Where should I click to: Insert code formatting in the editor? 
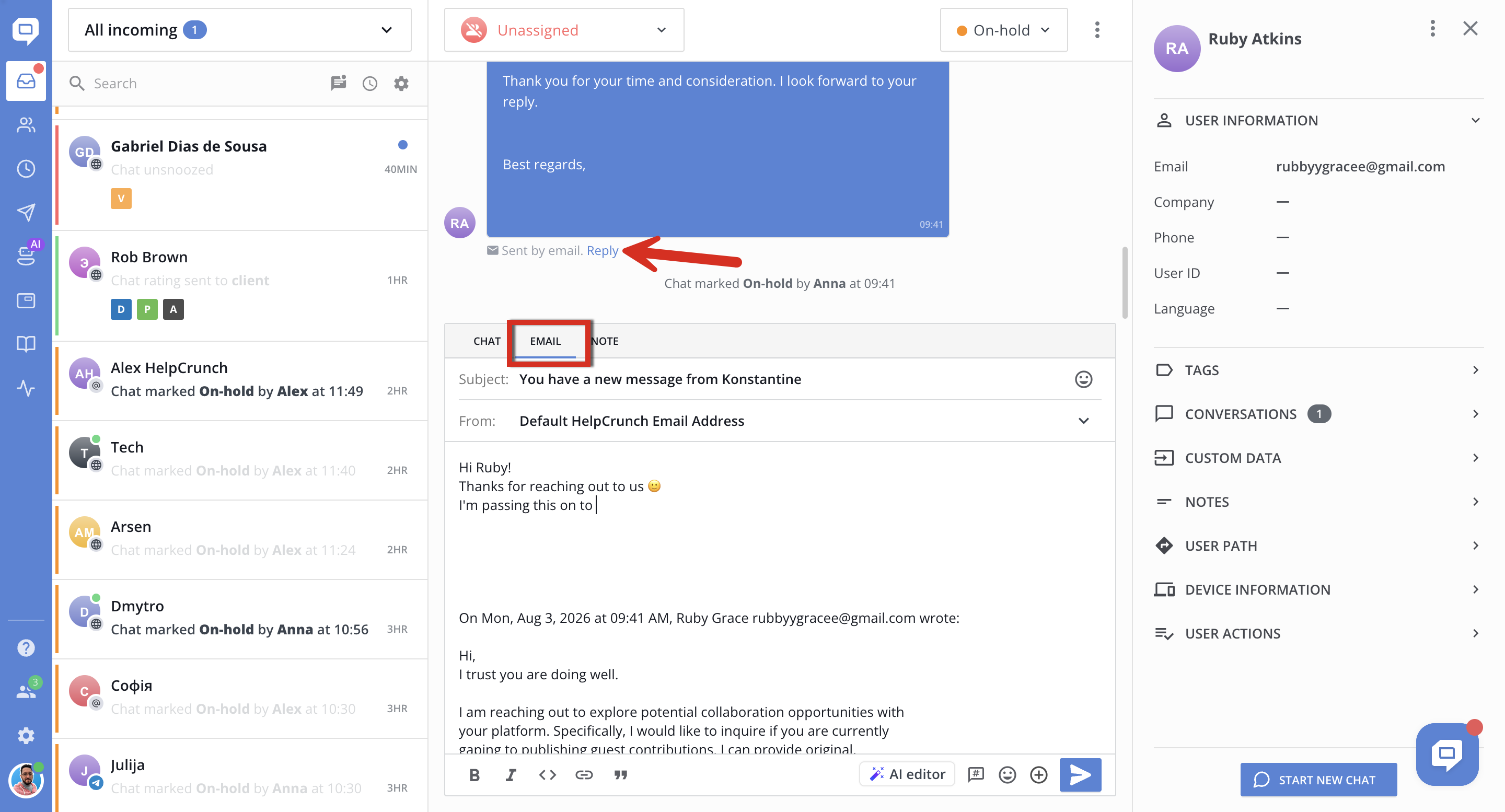click(548, 774)
